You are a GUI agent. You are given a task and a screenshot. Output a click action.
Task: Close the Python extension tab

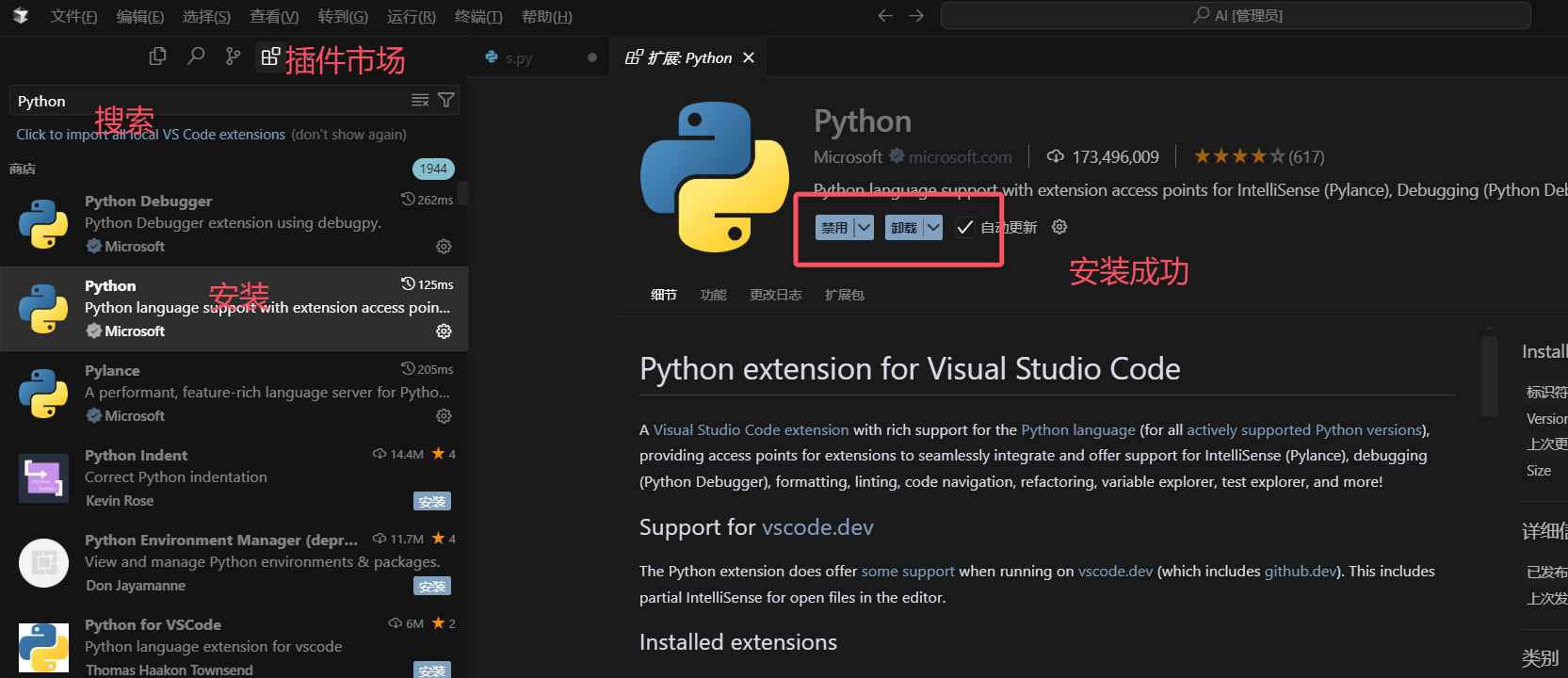pos(749,57)
